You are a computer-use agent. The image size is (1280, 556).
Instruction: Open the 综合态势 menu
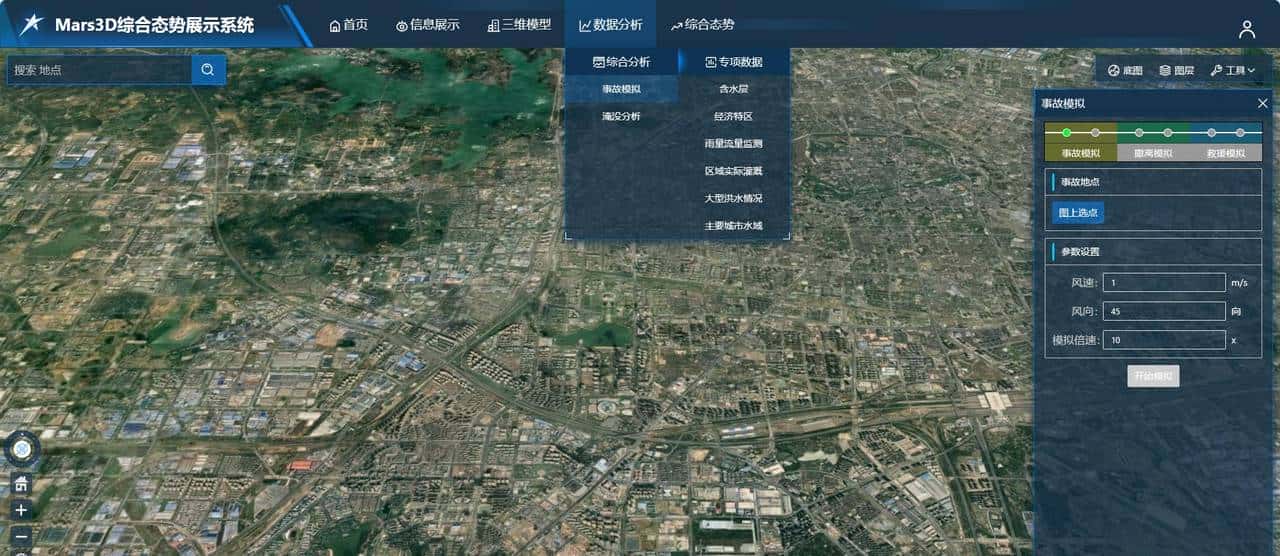coord(702,25)
